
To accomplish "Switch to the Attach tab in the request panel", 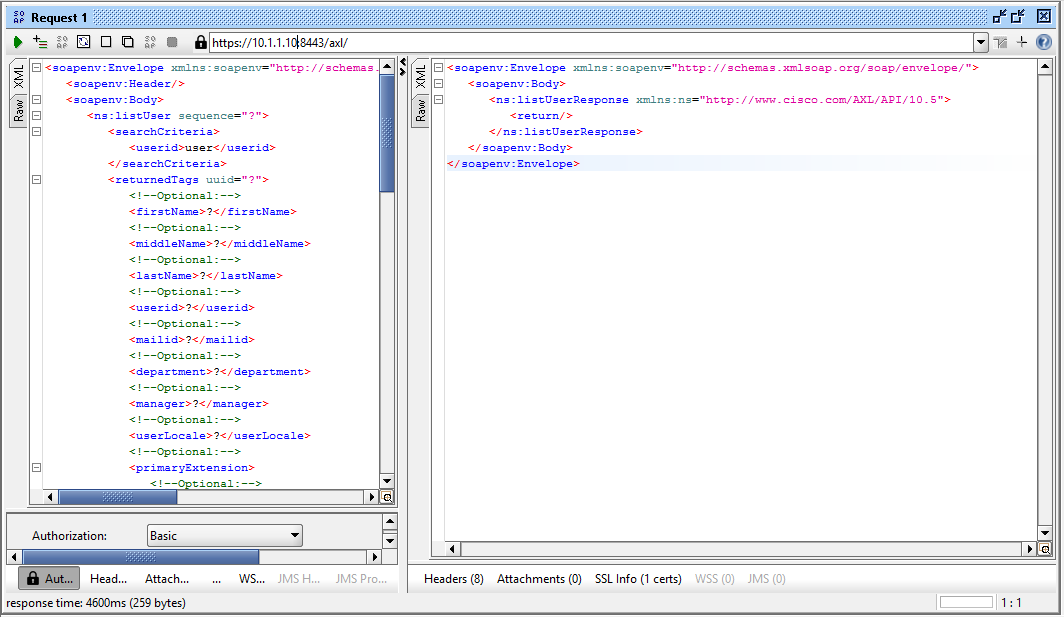I will [166, 578].
